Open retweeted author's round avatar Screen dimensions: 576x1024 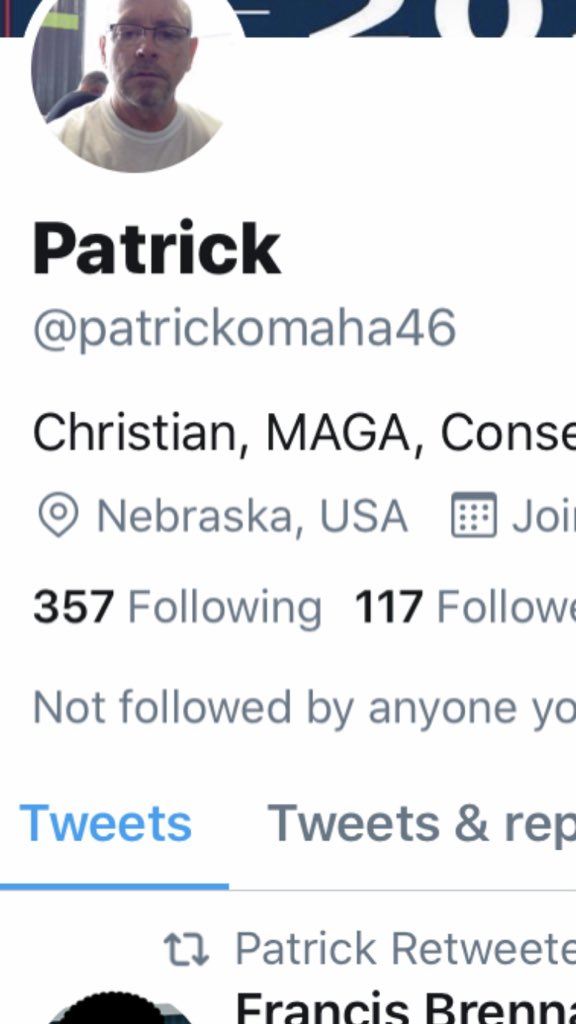coord(111,1008)
